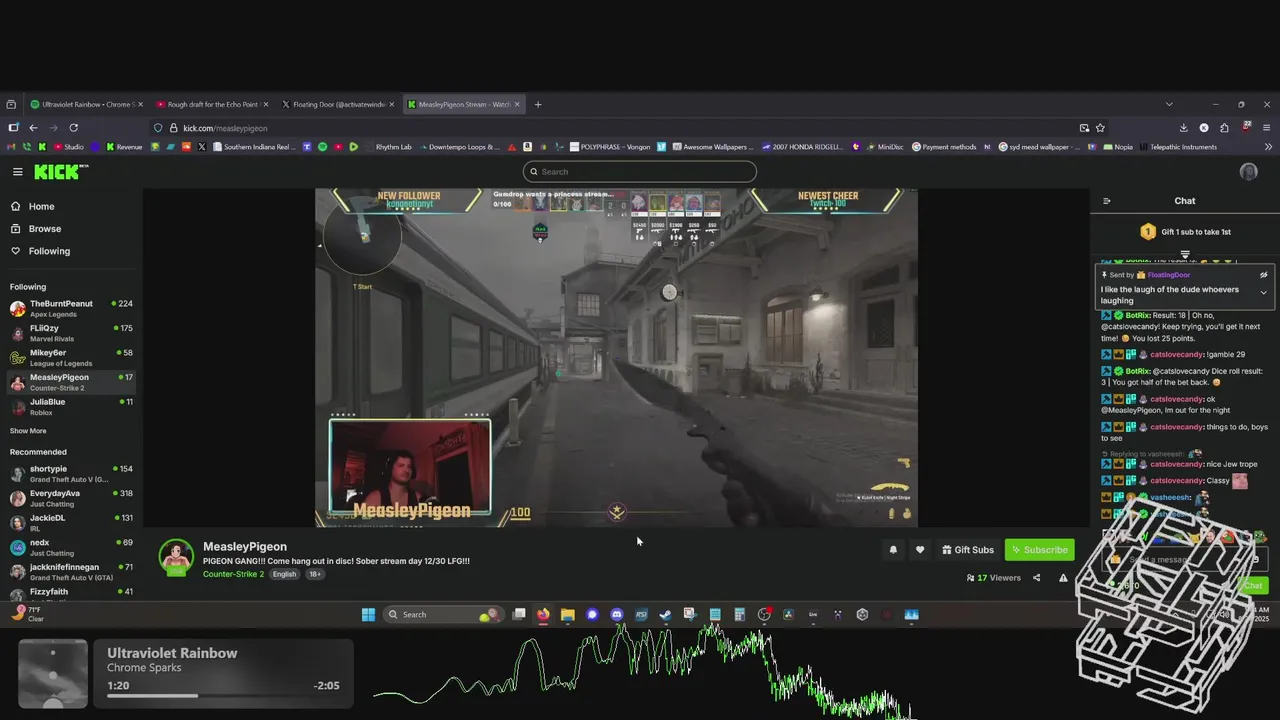Click the Kick search field

point(639,172)
